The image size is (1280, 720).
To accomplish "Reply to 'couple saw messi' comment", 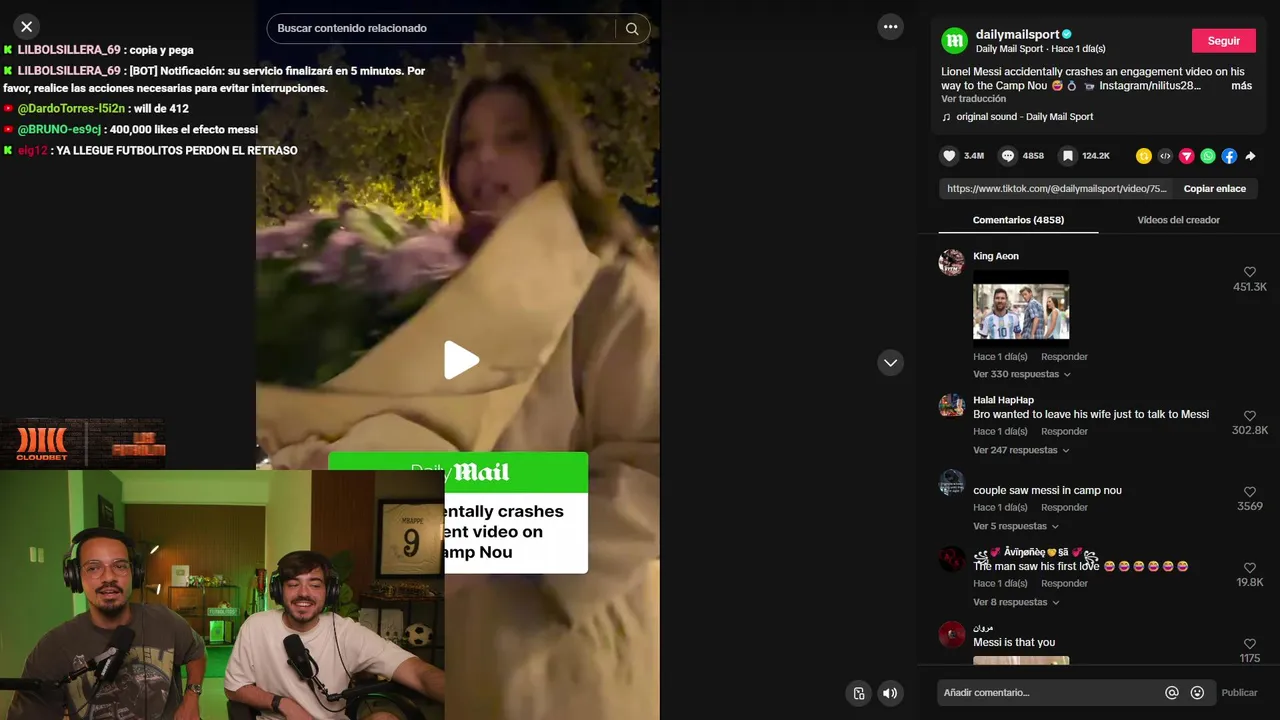I will [1064, 508].
